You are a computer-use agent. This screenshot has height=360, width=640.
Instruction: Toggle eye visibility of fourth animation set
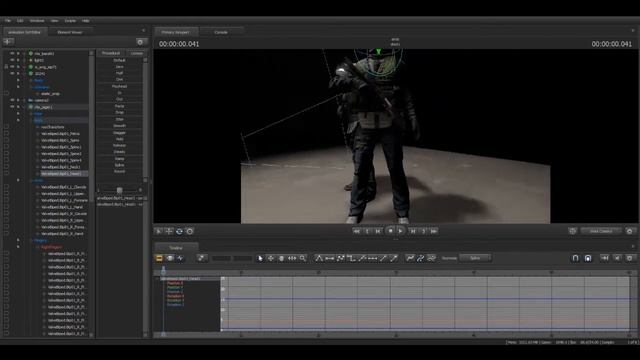12,73
